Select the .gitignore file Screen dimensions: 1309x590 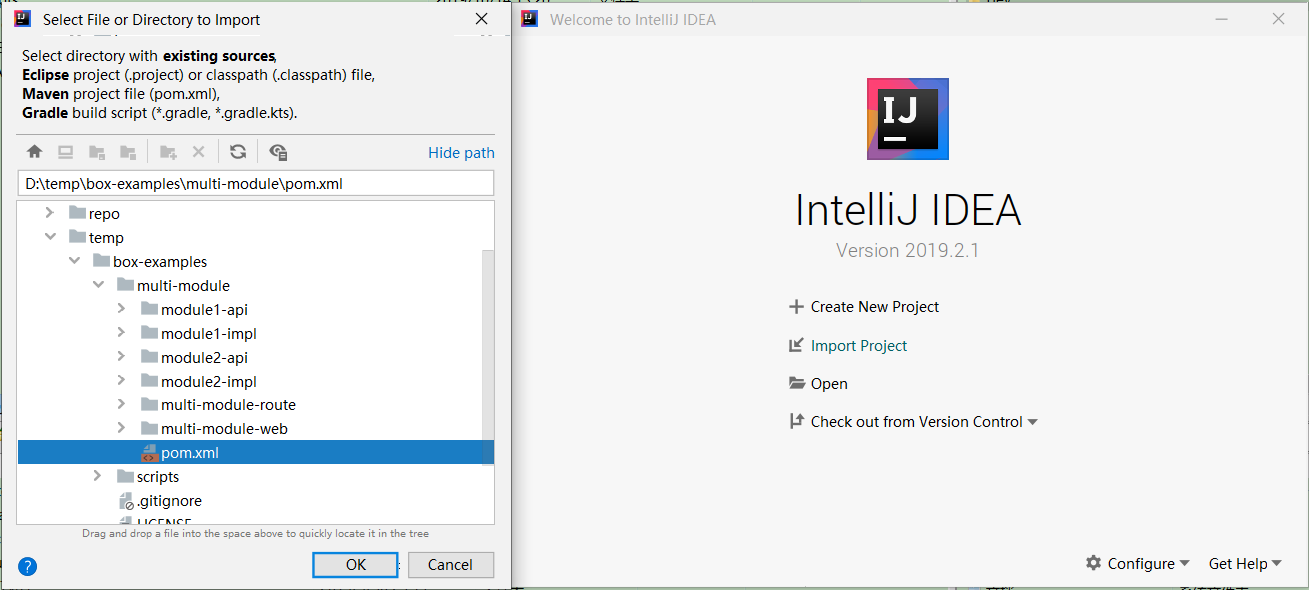click(168, 501)
